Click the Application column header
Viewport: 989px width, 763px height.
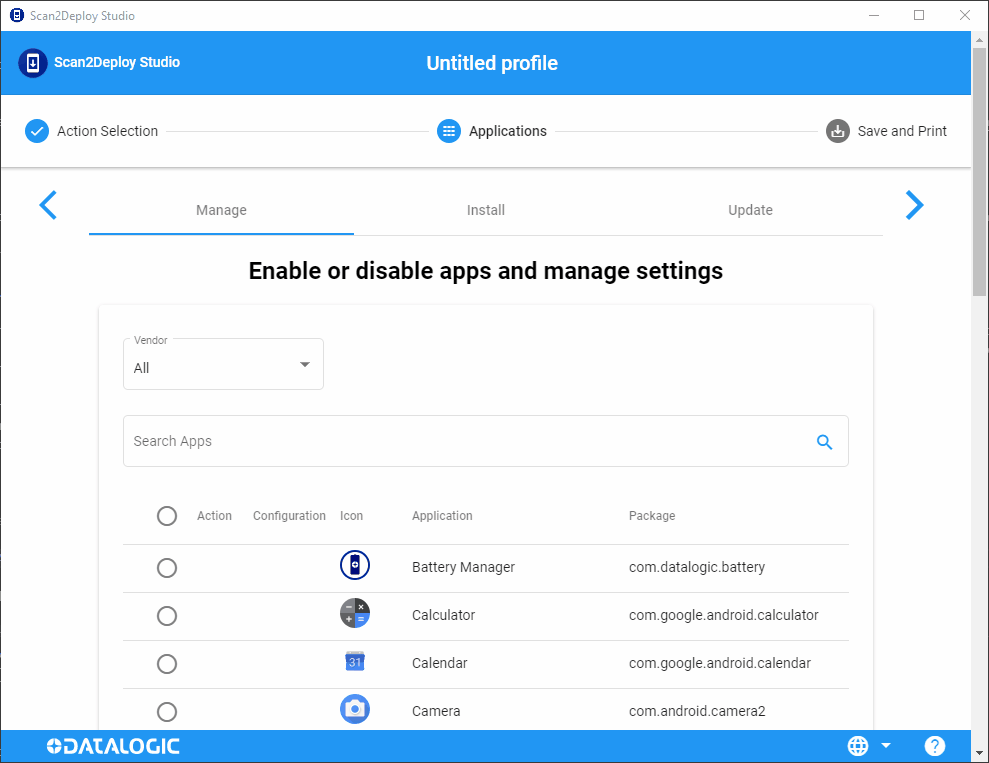point(442,516)
